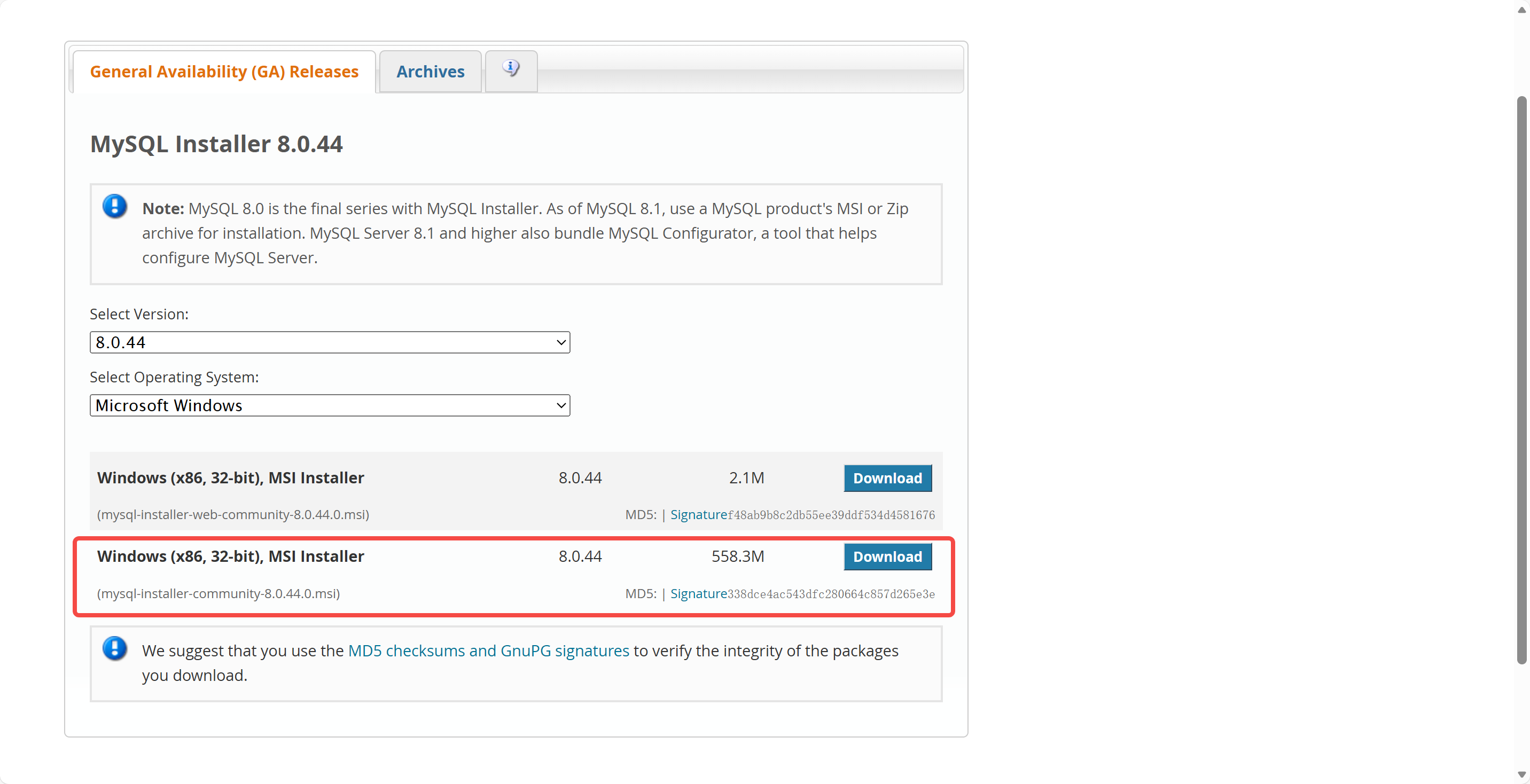
Task: Click the mysql-installer-community-8.0.44.0.msi filename text
Action: 218,593
